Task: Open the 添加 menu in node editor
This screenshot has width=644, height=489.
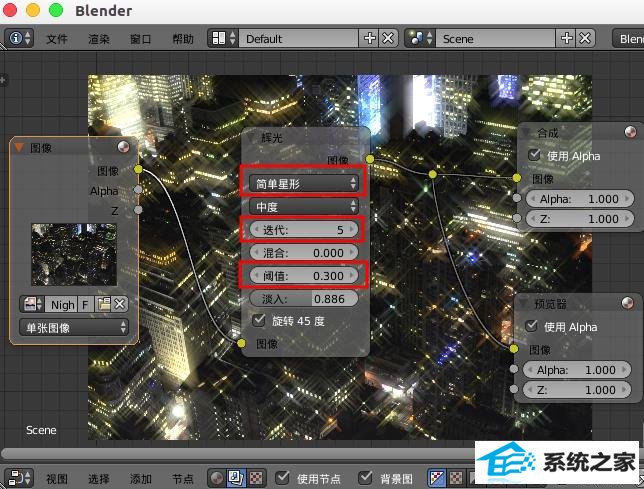Action: (x=140, y=479)
